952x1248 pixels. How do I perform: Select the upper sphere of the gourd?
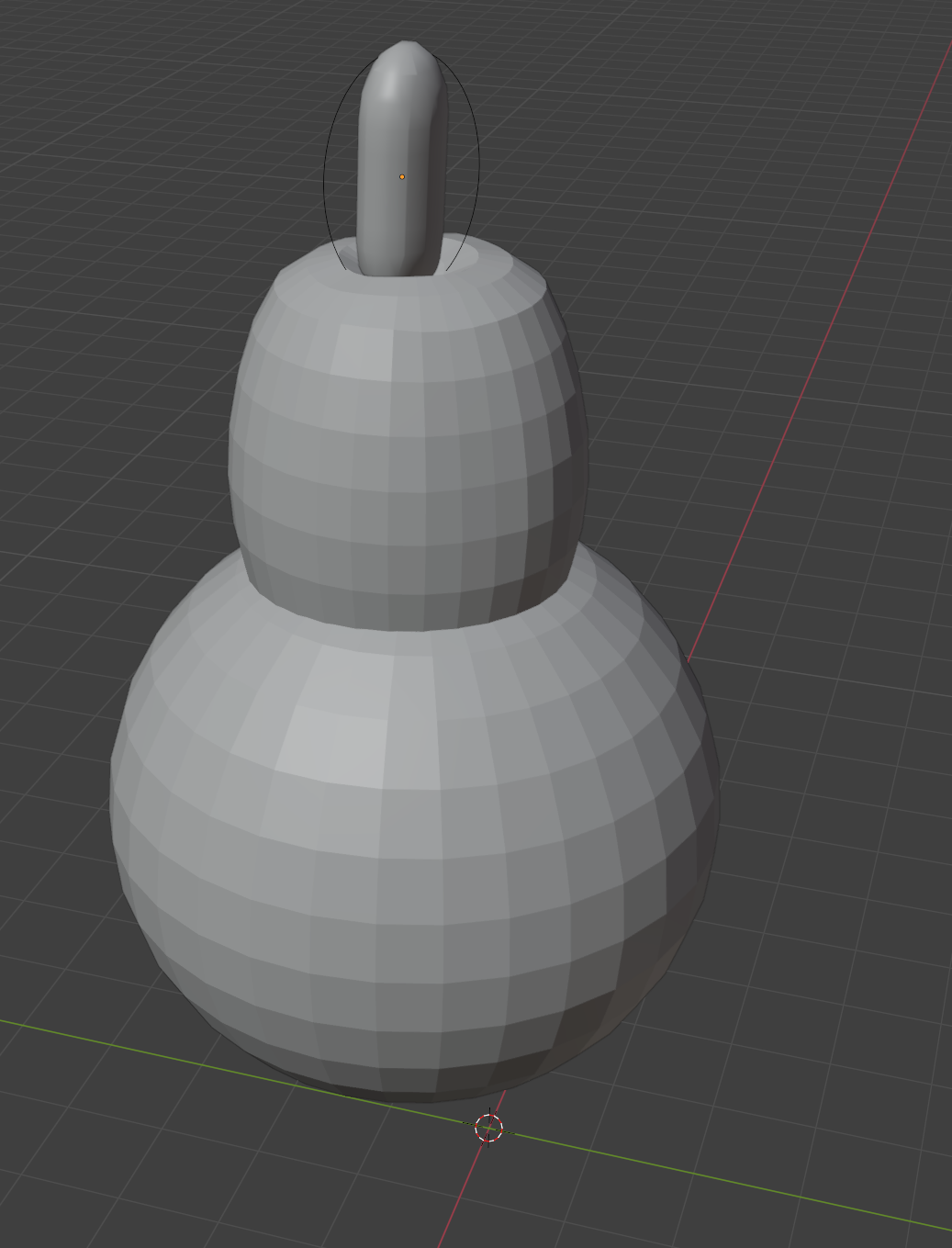click(404, 432)
